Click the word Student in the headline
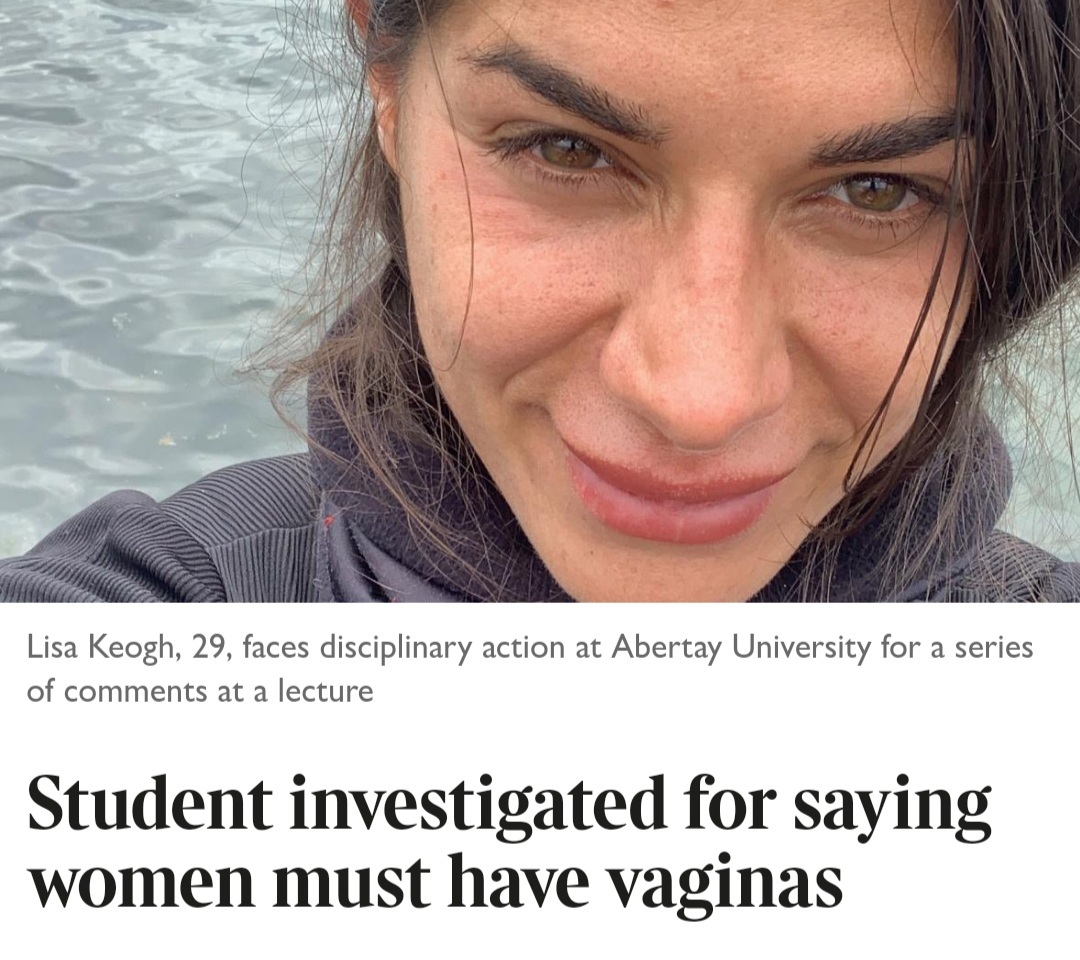This screenshot has height=960, width=1080. pyautogui.click(x=149, y=804)
